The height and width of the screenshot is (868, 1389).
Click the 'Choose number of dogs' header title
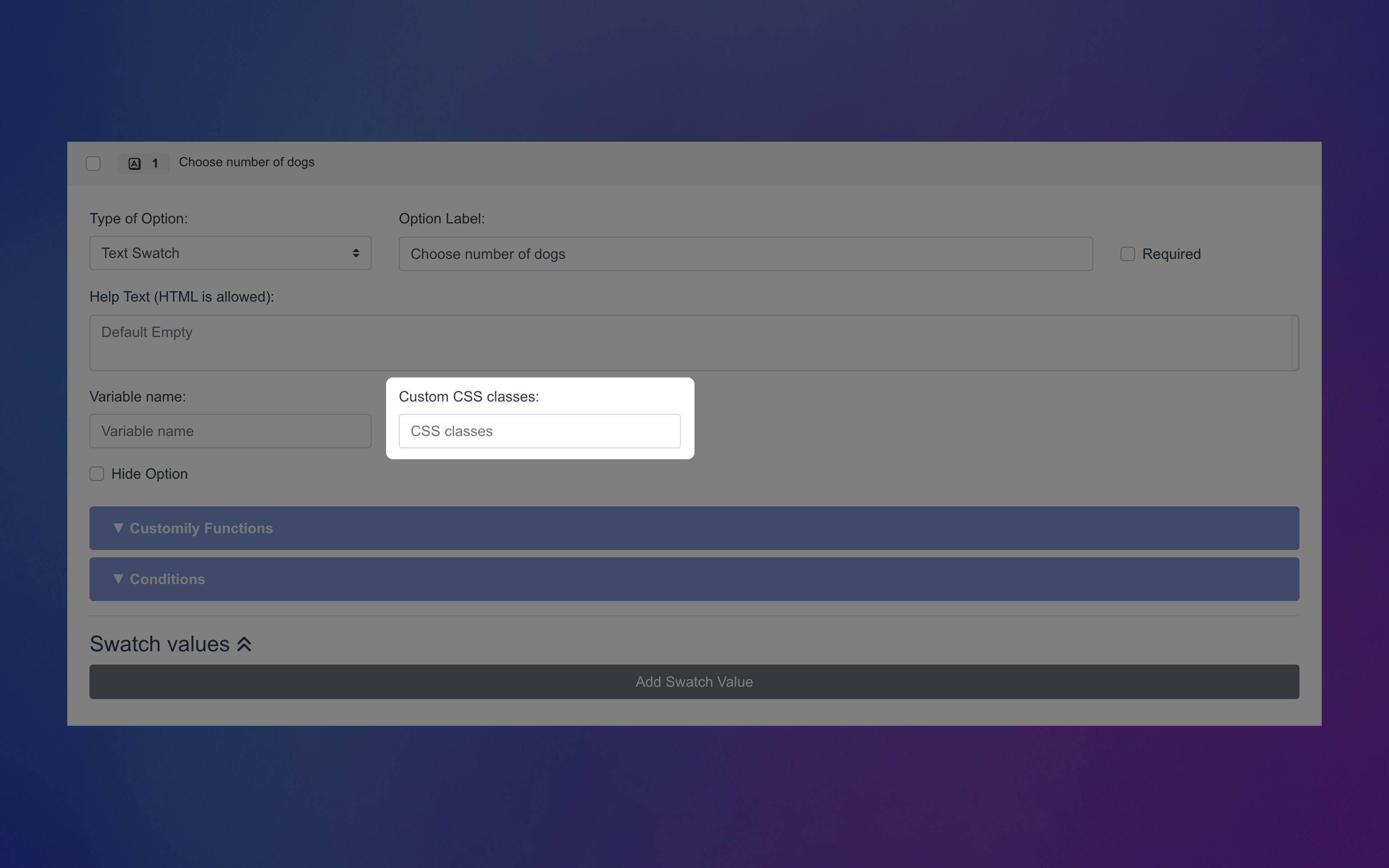247,163
